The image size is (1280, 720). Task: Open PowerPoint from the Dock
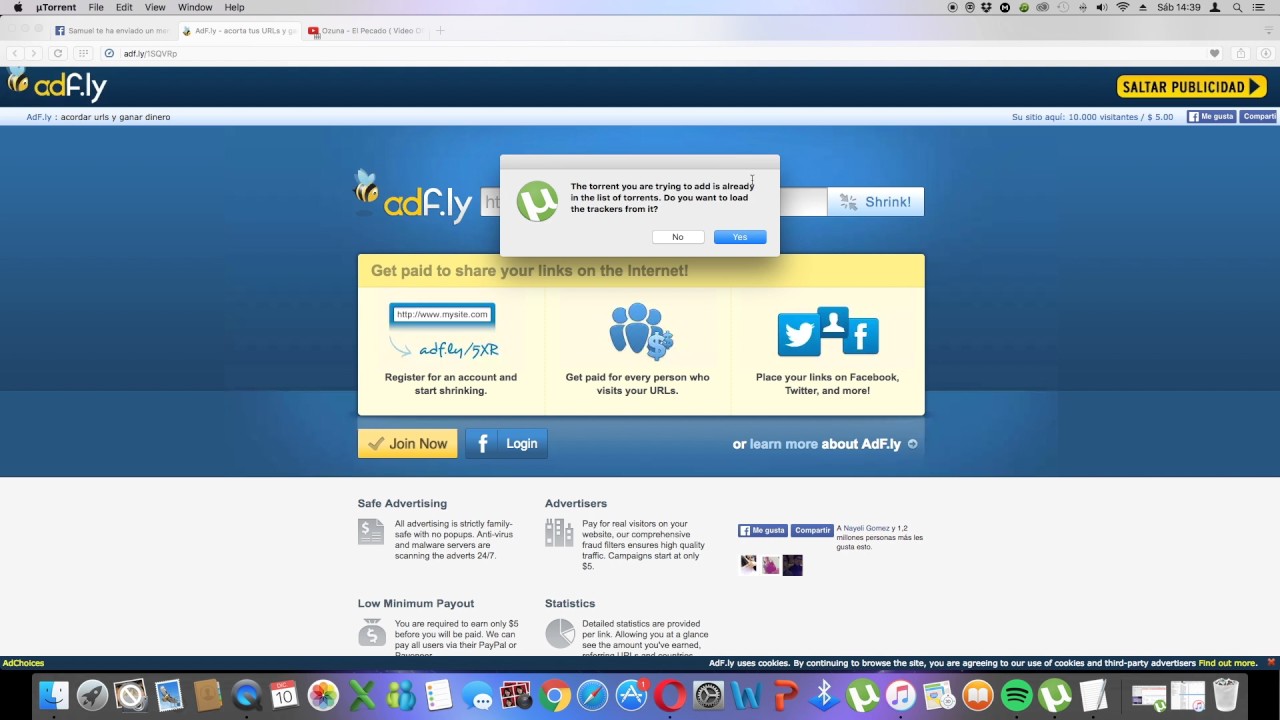point(786,695)
